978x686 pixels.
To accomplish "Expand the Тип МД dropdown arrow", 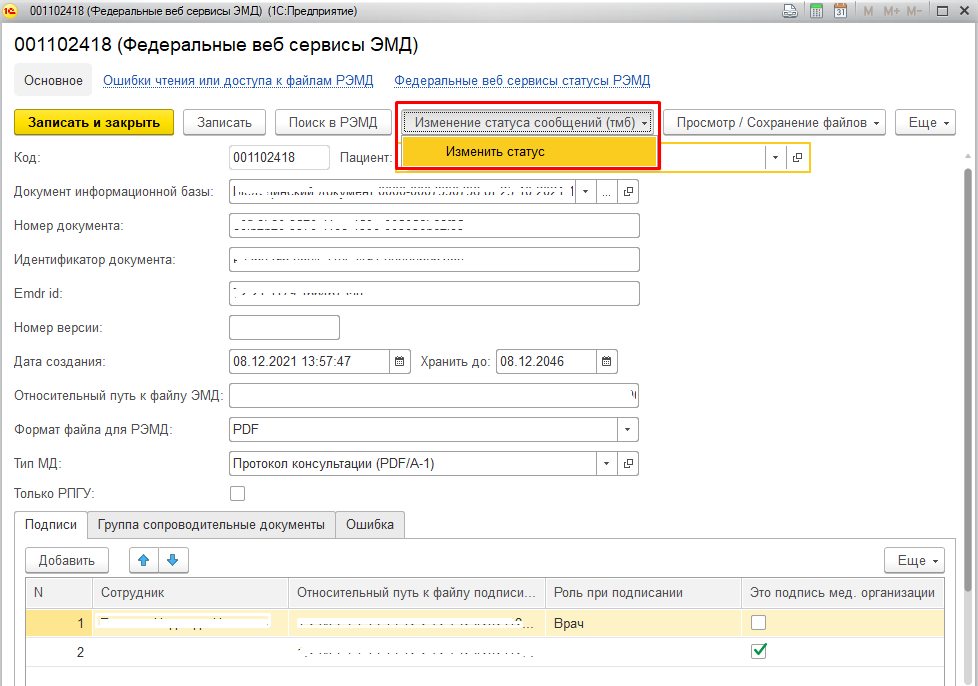I will [x=607, y=464].
